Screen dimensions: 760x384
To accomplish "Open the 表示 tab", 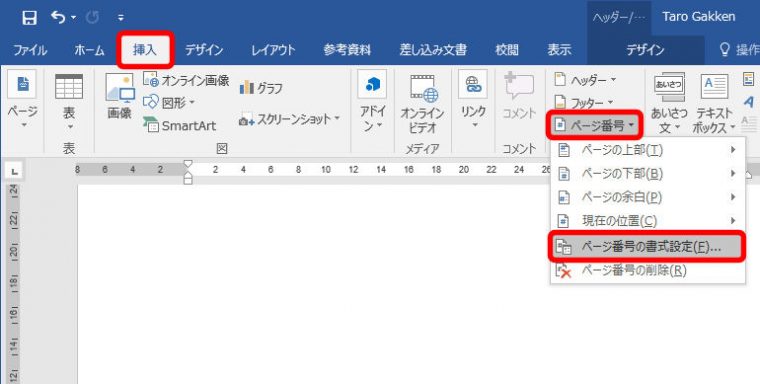I will pyautogui.click(x=559, y=49).
